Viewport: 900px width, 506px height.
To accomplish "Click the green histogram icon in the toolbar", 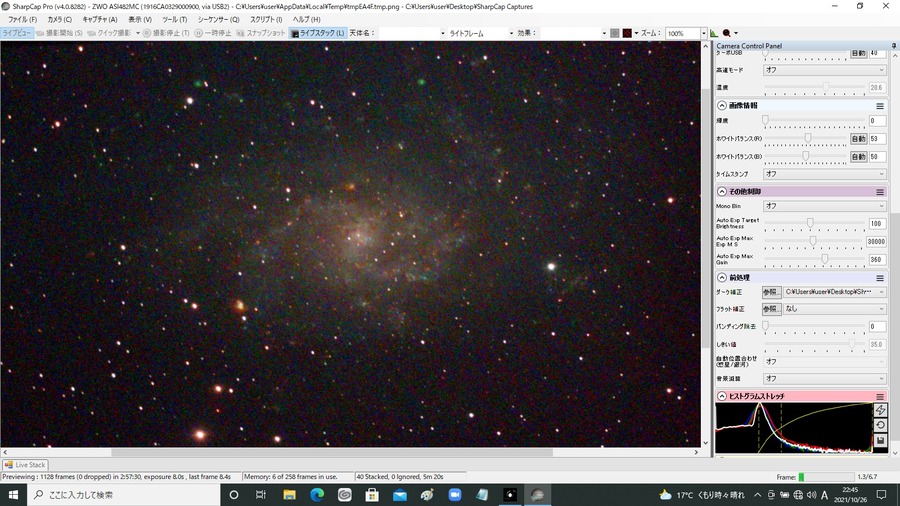I will coord(714,33).
